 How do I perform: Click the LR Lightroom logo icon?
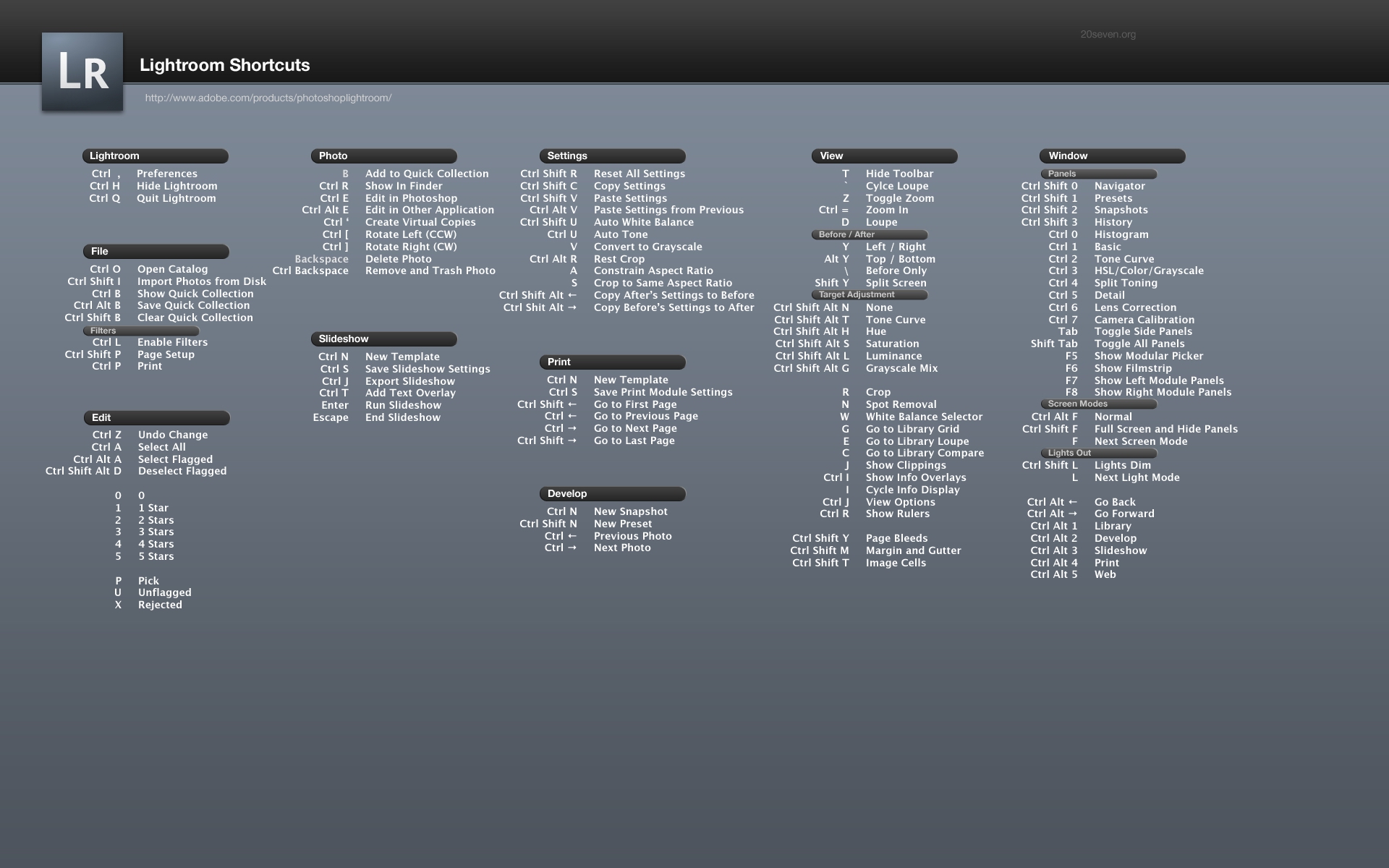82,72
